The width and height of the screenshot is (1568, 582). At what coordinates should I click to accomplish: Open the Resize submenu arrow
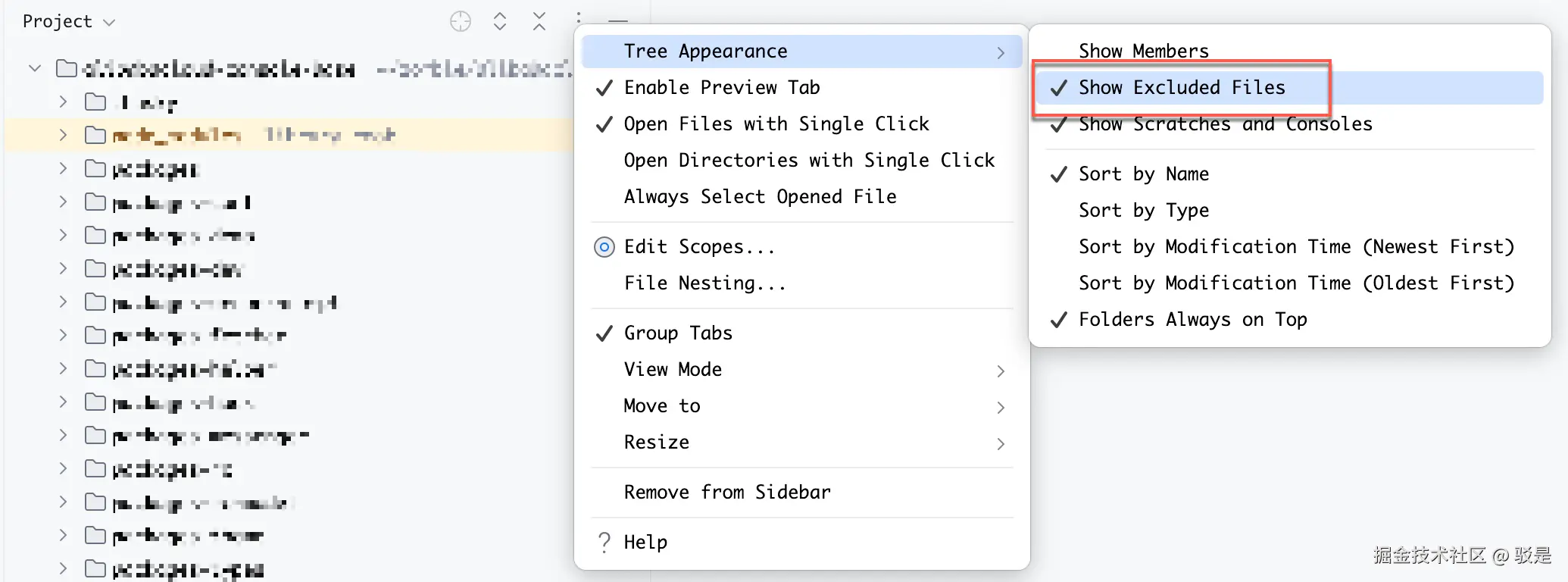[x=1001, y=443]
